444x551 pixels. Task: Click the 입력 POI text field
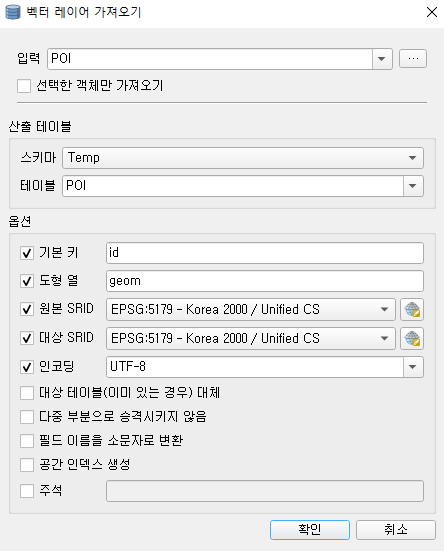click(210, 59)
